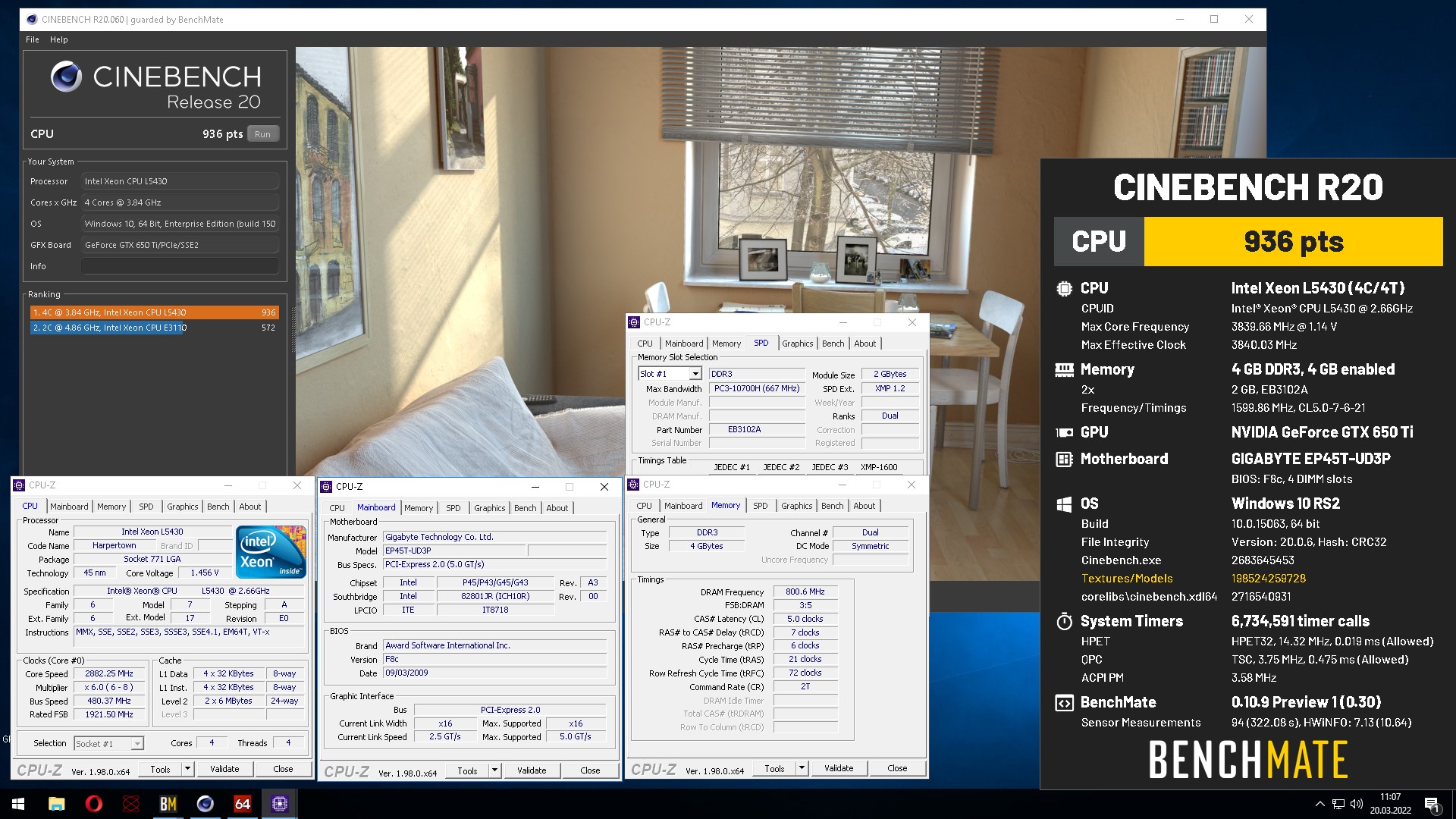Open the Slot #1 dropdown in the SPD window
The image size is (1456, 819).
tap(695, 374)
